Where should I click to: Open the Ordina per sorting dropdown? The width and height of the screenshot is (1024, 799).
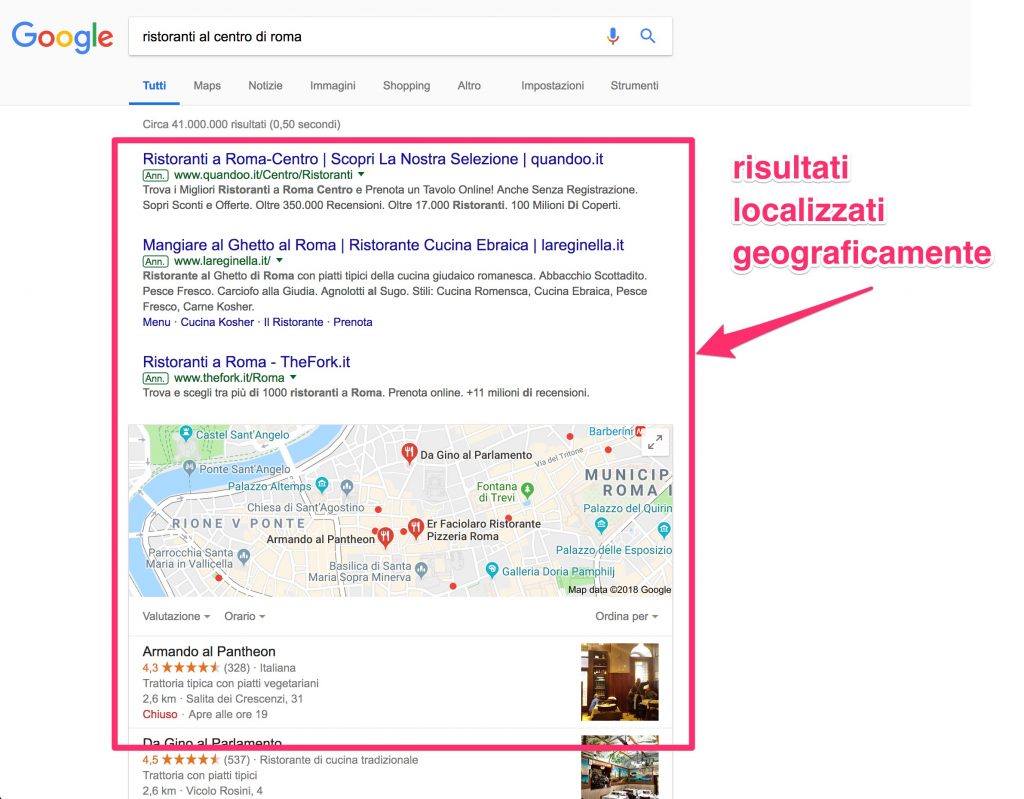pos(627,616)
